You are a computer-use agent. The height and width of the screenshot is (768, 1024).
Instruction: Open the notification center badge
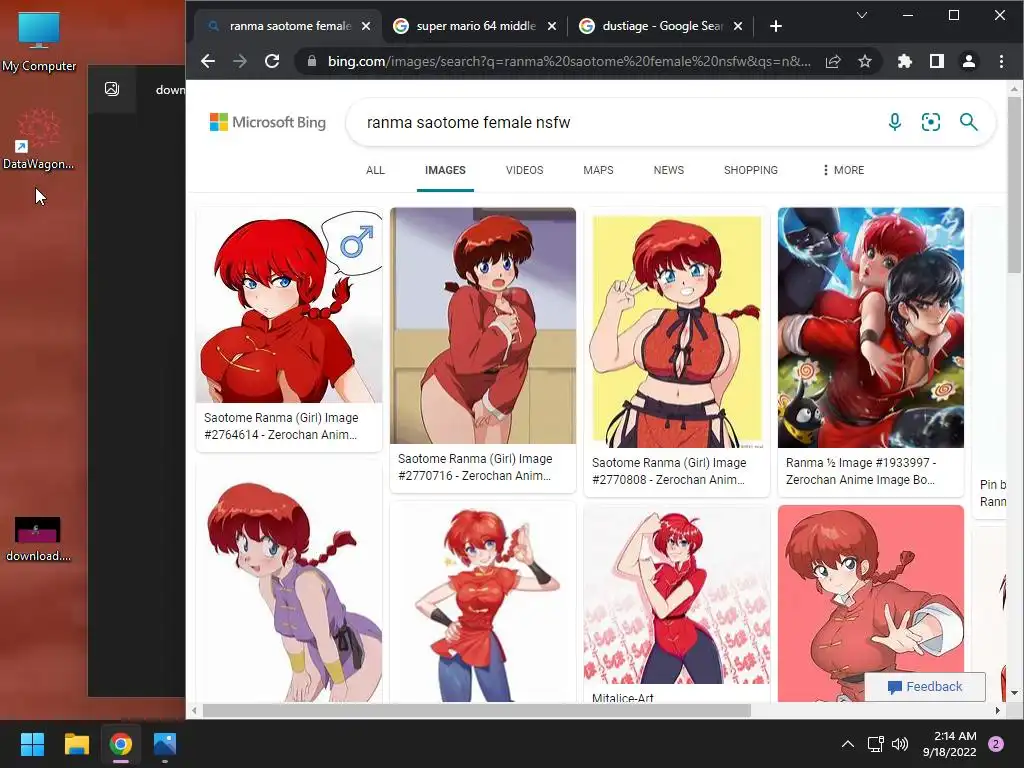click(x=996, y=744)
